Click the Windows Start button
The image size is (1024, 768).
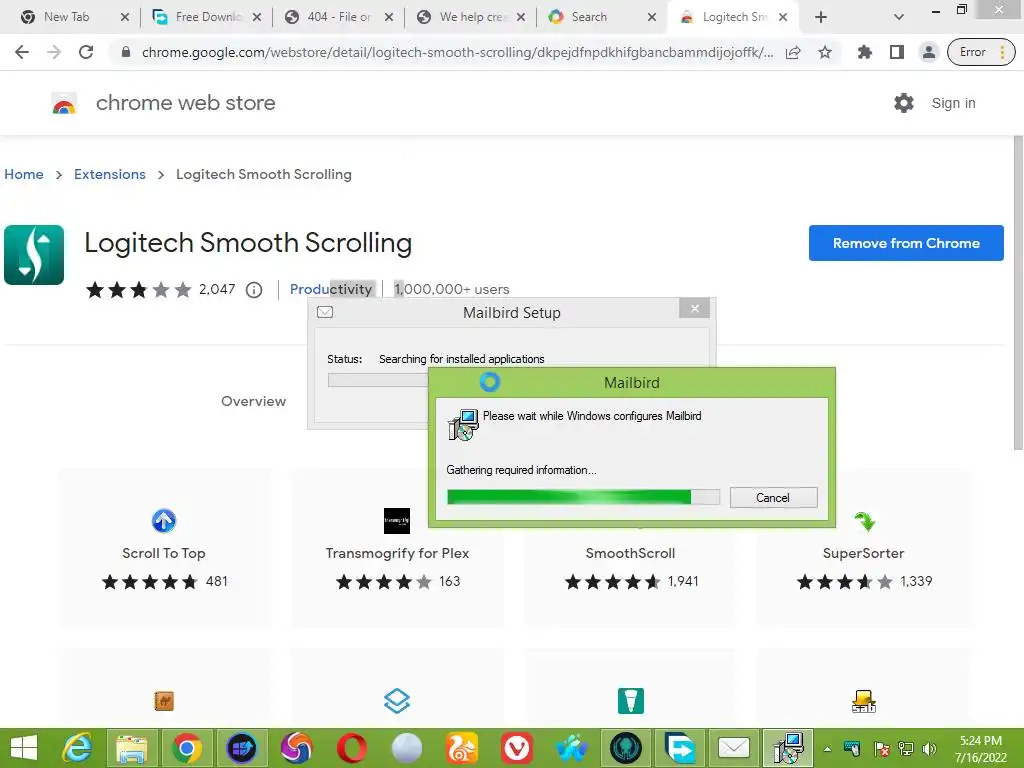[24, 748]
